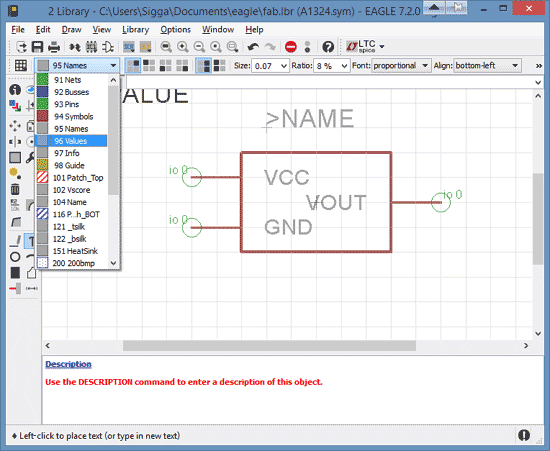The height and width of the screenshot is (451, 550).
Task: Select the 96 Values layer
Action: pos(71,141)
